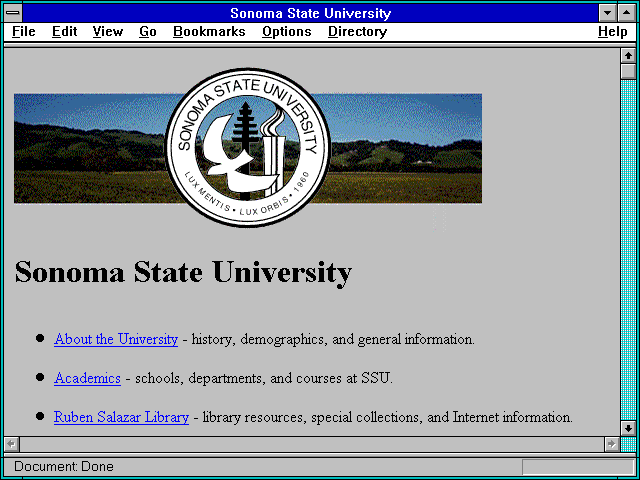Click the horizontal scrollbar right arrow
This screenshot has width=640, height=480.
(611, 444)
